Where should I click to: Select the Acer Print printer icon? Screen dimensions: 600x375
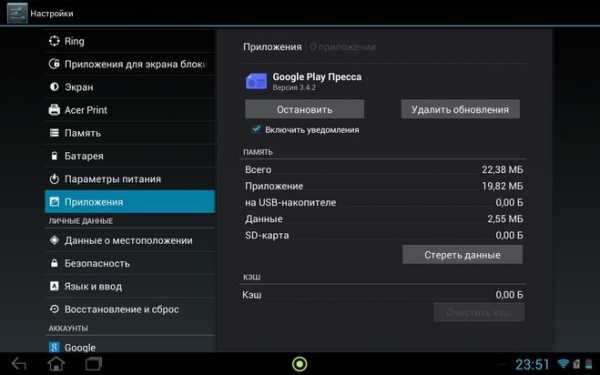tap(54, 110)
